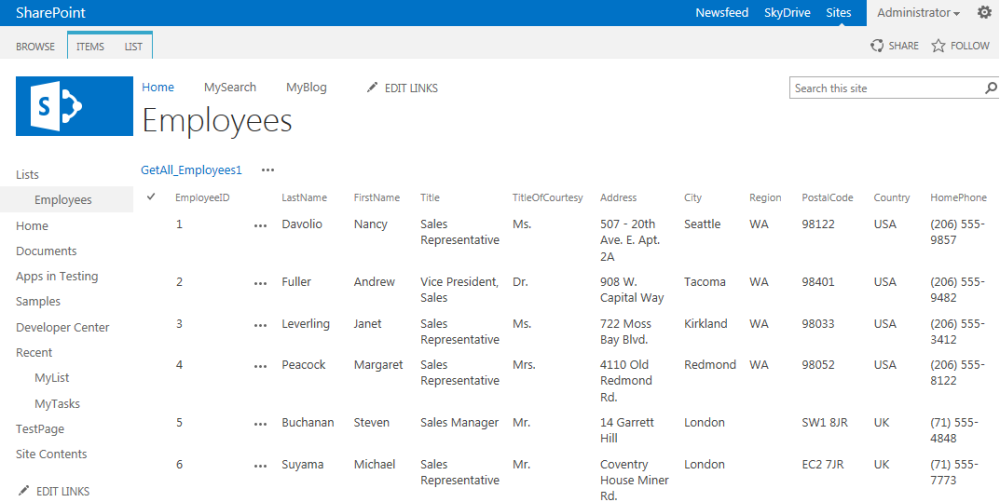Sort by FirstName column header
Viewport: 1000px width, 502px height.
[x=377, y=198]
